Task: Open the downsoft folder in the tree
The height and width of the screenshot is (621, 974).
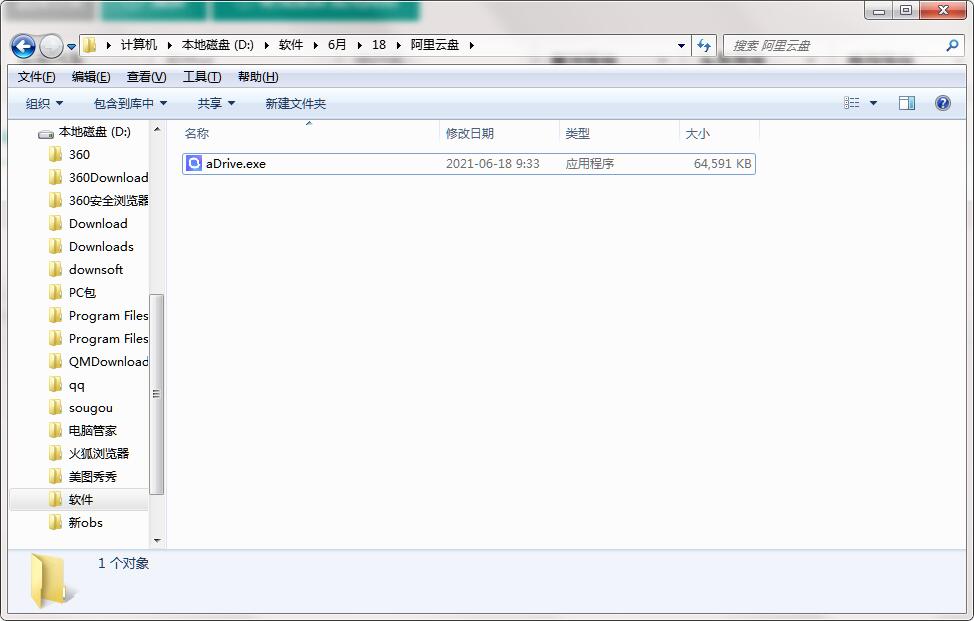Action: (x=96, y=270)
